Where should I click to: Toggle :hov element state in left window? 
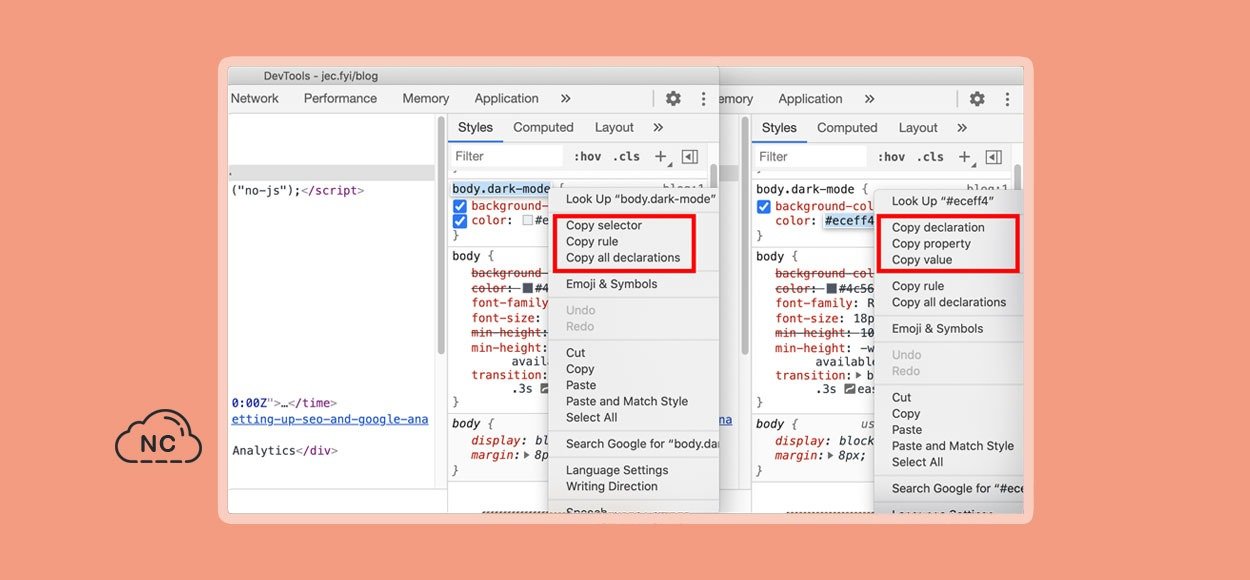(588, 156)
